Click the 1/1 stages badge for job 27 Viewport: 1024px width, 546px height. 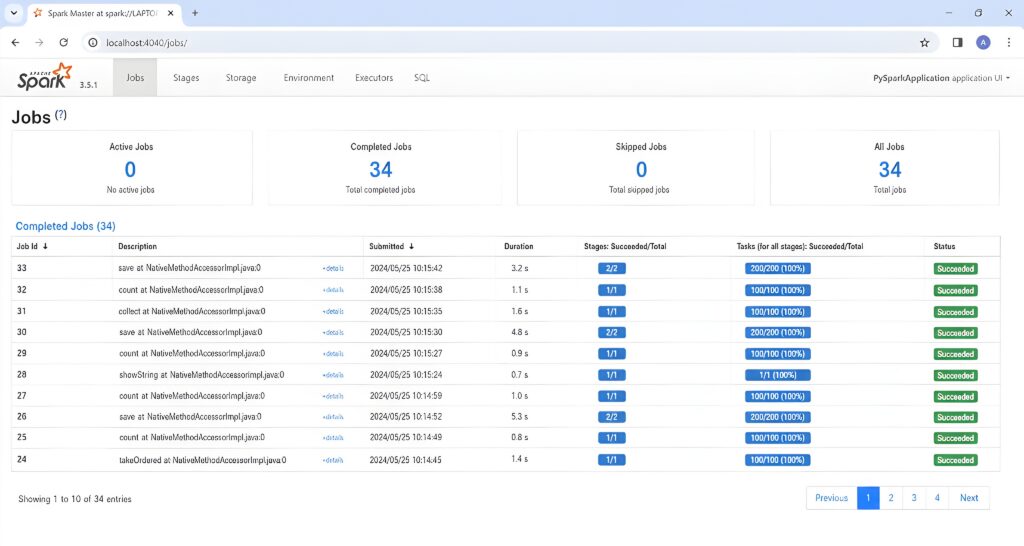[x=612, y=396]
